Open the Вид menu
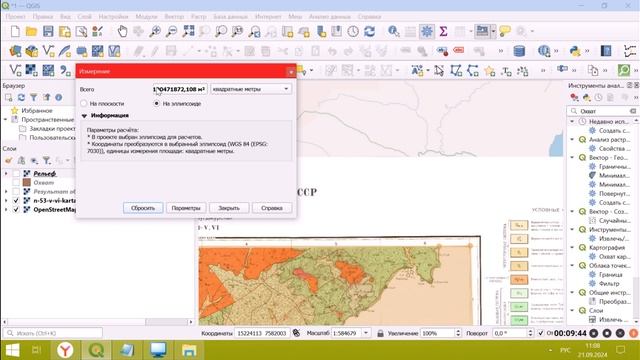Screen dimensions: 640x360 [x=65, y=17]
